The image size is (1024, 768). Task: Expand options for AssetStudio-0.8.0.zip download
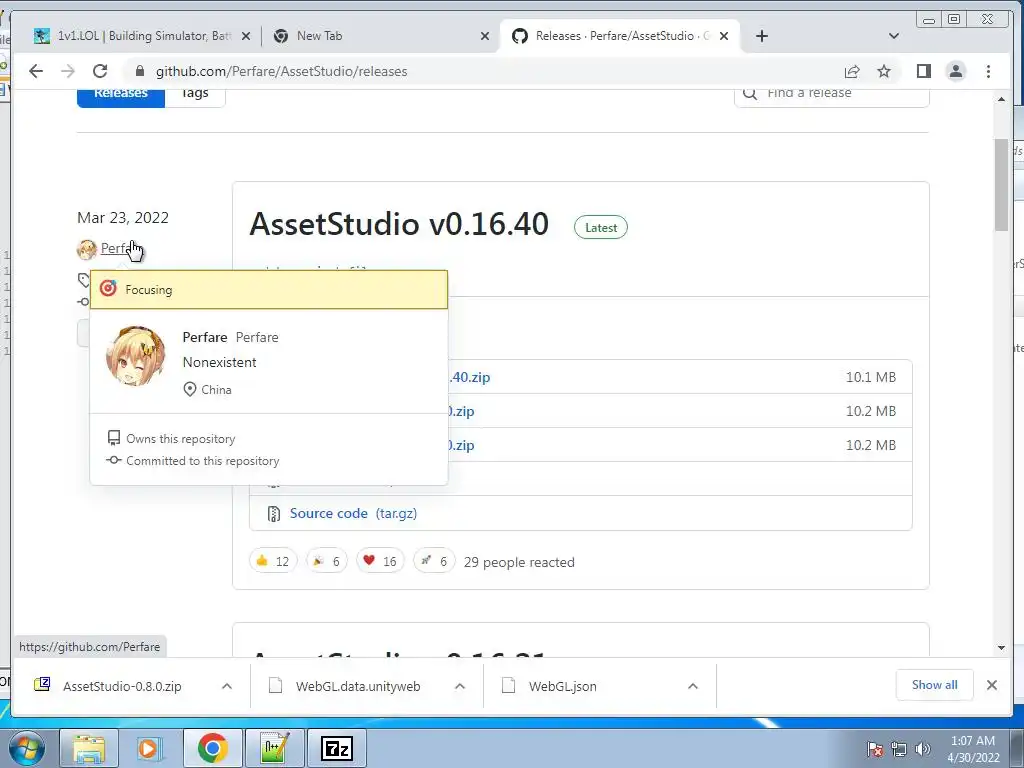coord(227,686)
